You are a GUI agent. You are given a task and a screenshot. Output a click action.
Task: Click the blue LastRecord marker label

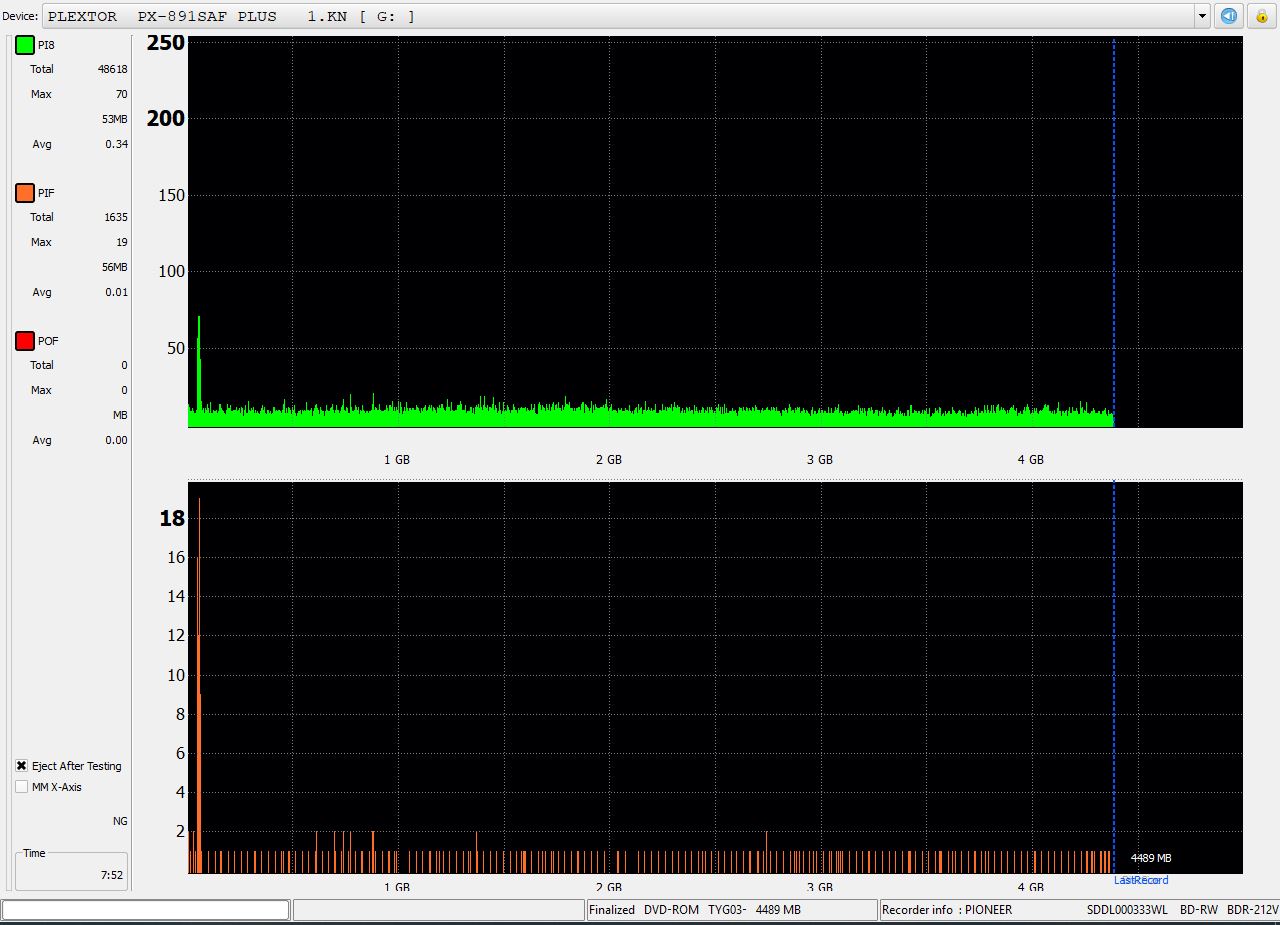pyautogui.click(x=1140, y=880)
